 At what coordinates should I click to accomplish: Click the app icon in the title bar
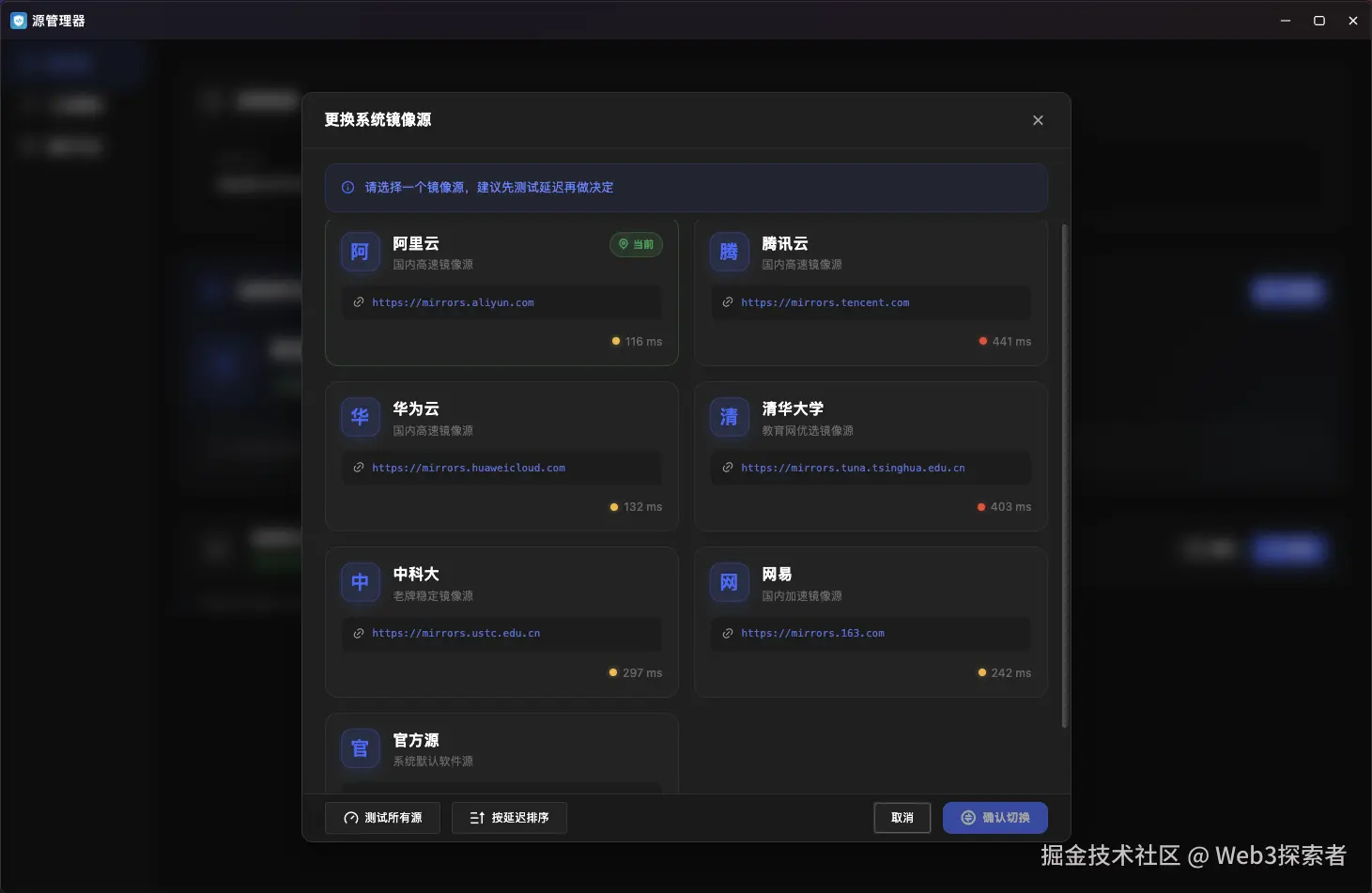click(18, 20)
